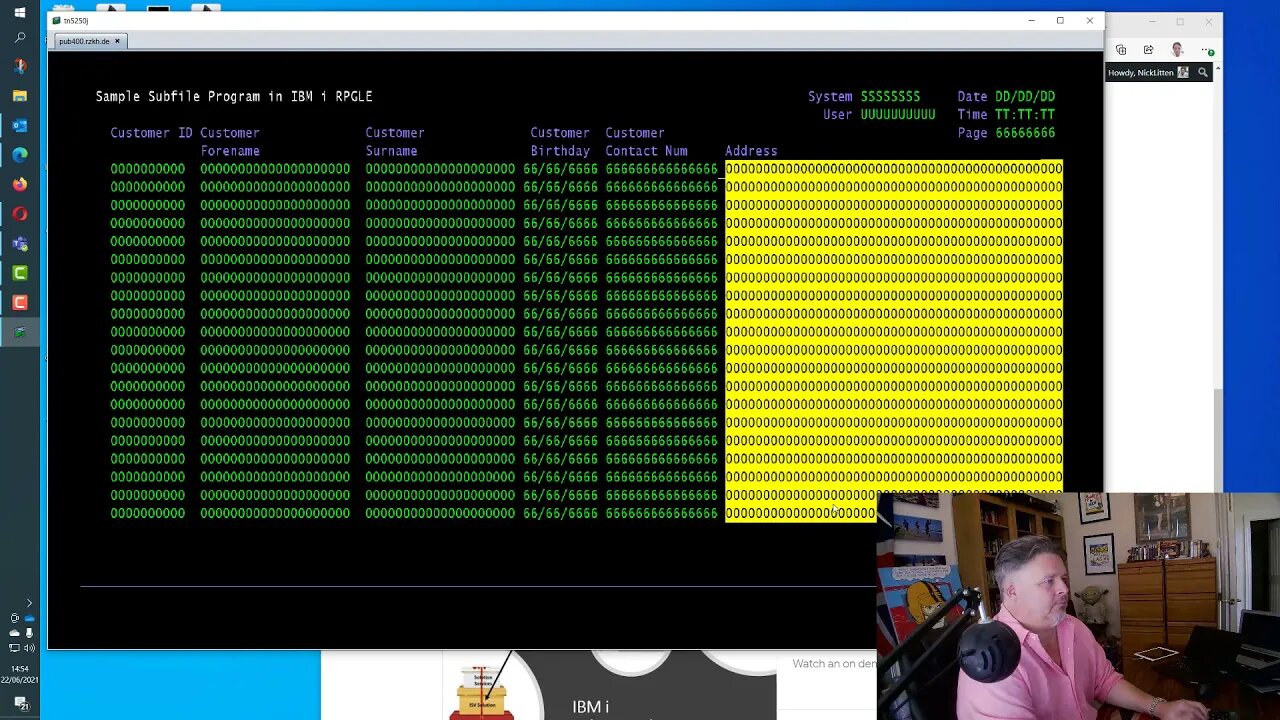1280x720 pixels.
Task: Open the network status tray icon
Action: 14,648
